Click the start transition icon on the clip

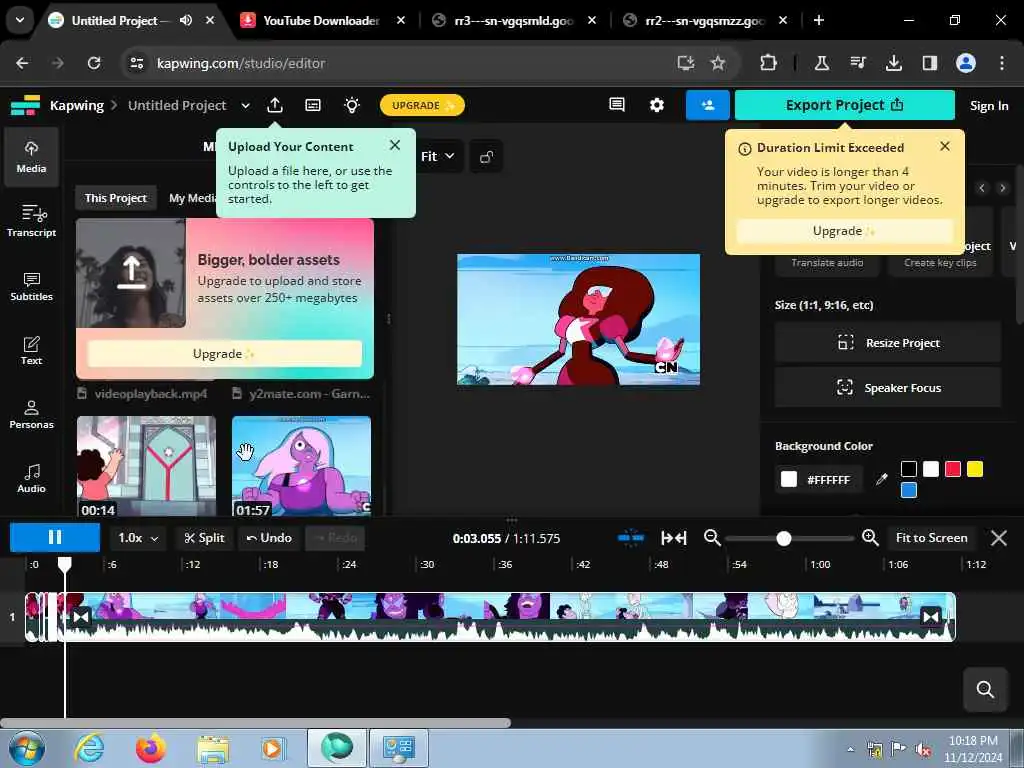pyautogui.click(x=81, y=616)
